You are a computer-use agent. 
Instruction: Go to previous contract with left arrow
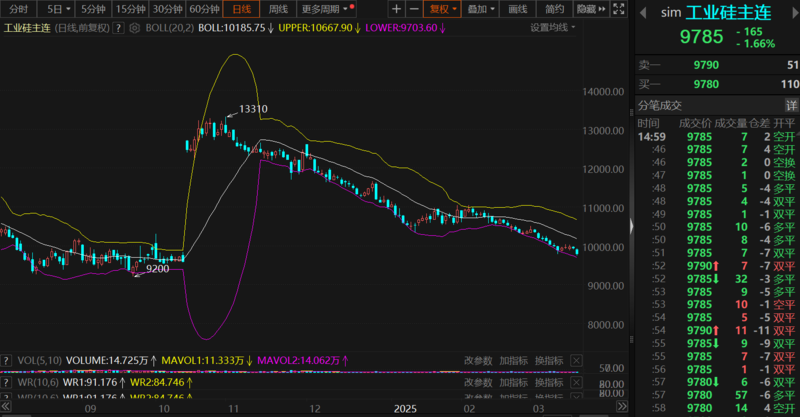(641, 14)
